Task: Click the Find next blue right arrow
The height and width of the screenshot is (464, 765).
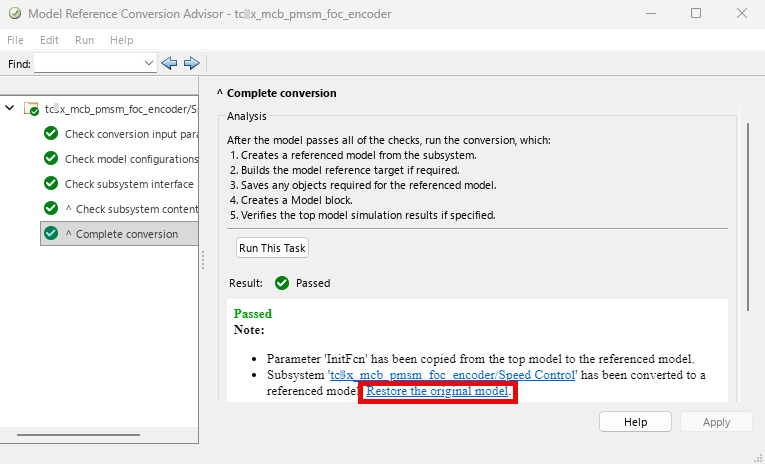Action: tap(192, 63)
